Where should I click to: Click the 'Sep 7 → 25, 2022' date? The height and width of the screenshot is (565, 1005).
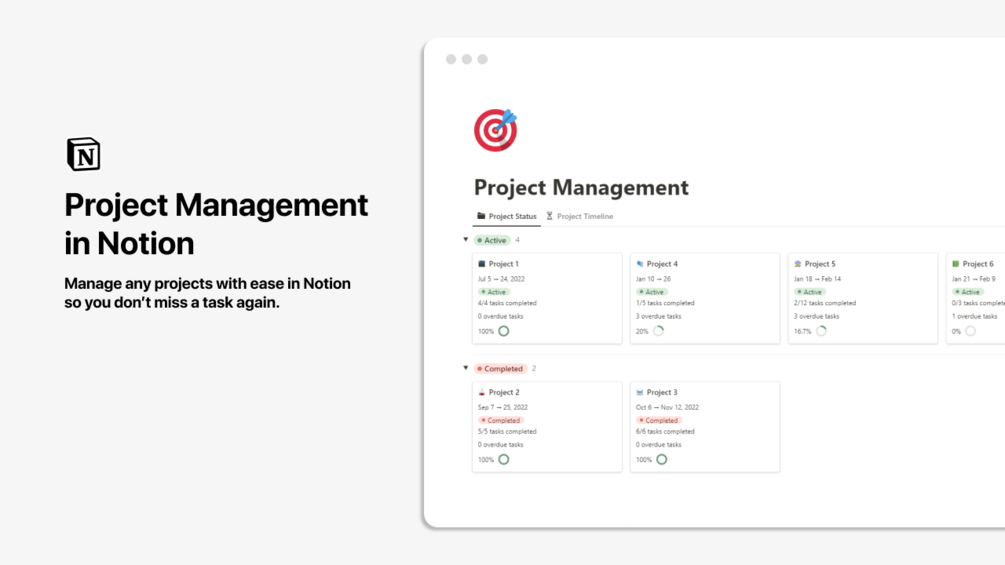[x=503, y=407]
